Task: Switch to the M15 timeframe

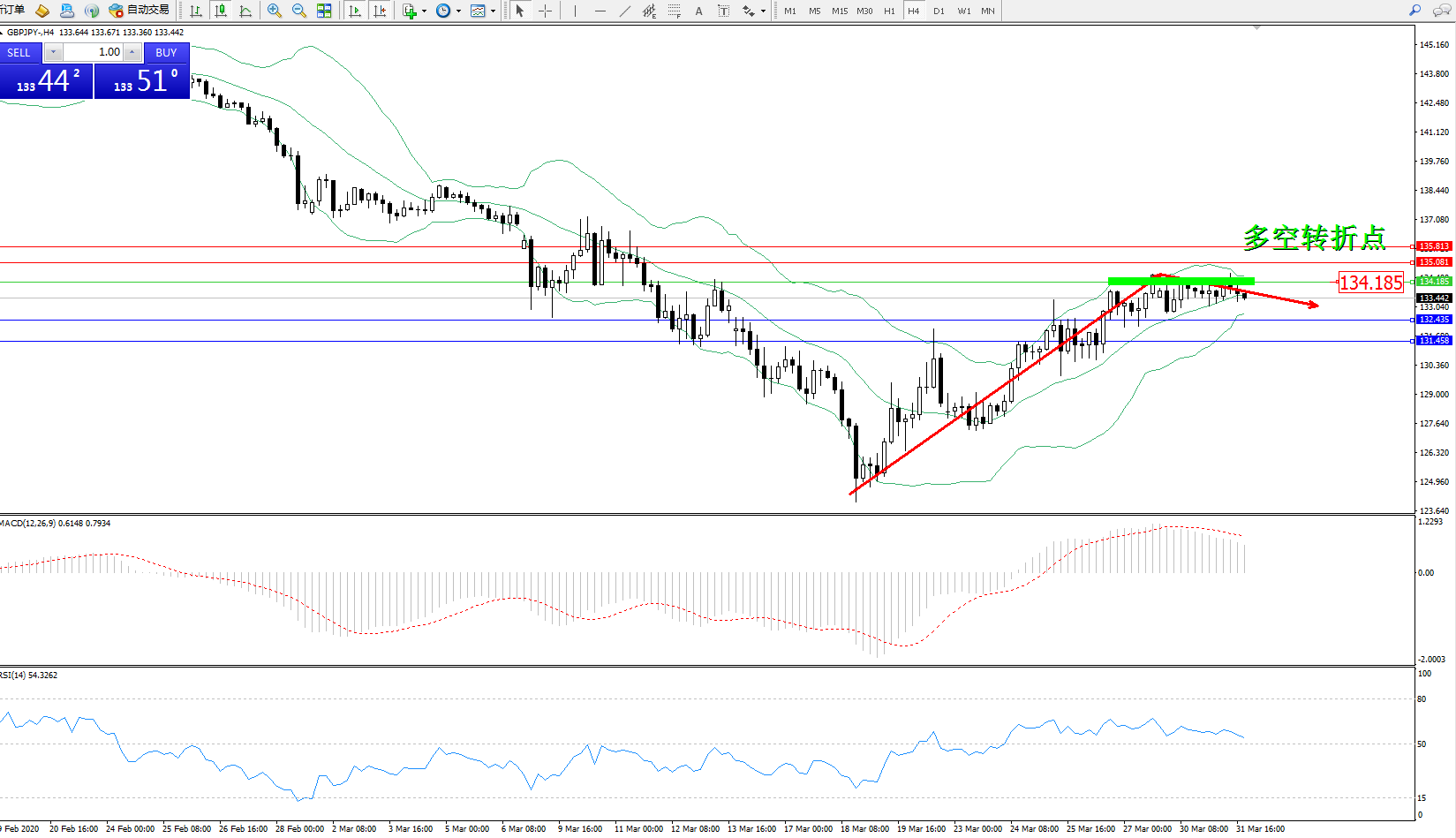Action: [839, 11]
